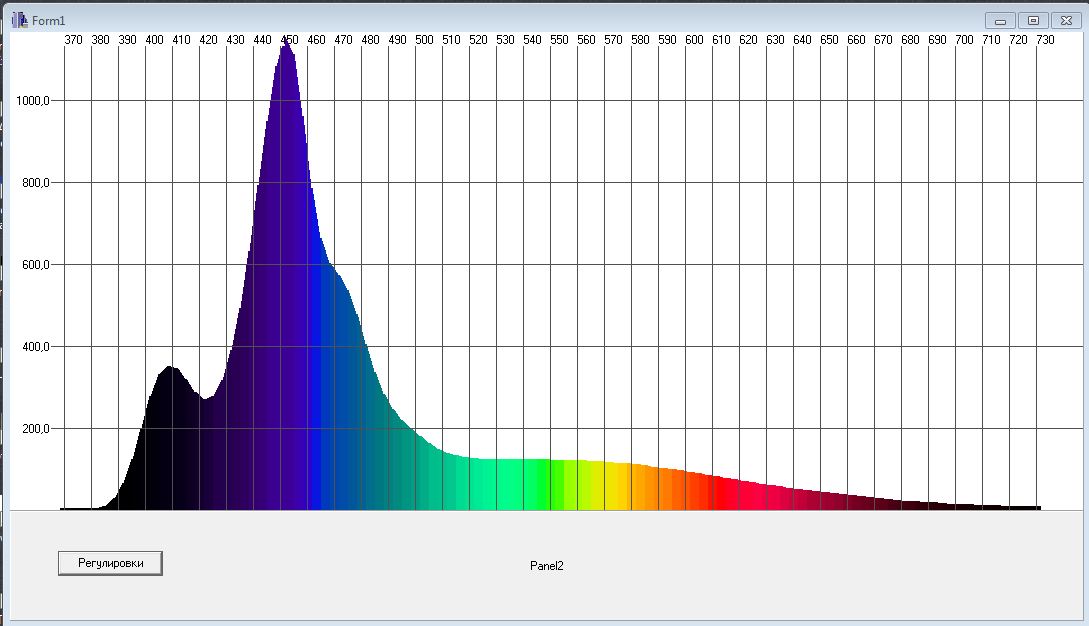Pick the 710 wavelength tick label
This screenshot has height=626, width=1089.
point(992,40)
